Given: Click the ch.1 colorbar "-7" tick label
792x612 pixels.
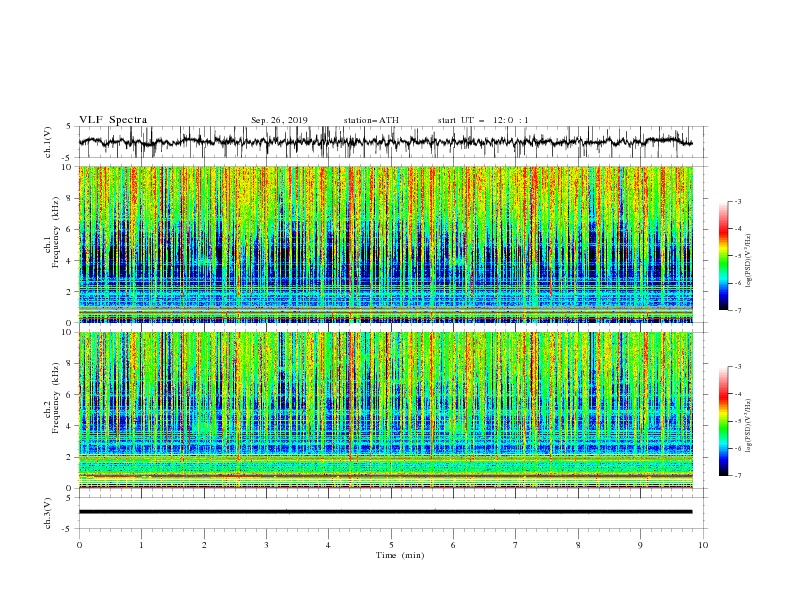Looking at the screenshot, I should tap(737, 311).
